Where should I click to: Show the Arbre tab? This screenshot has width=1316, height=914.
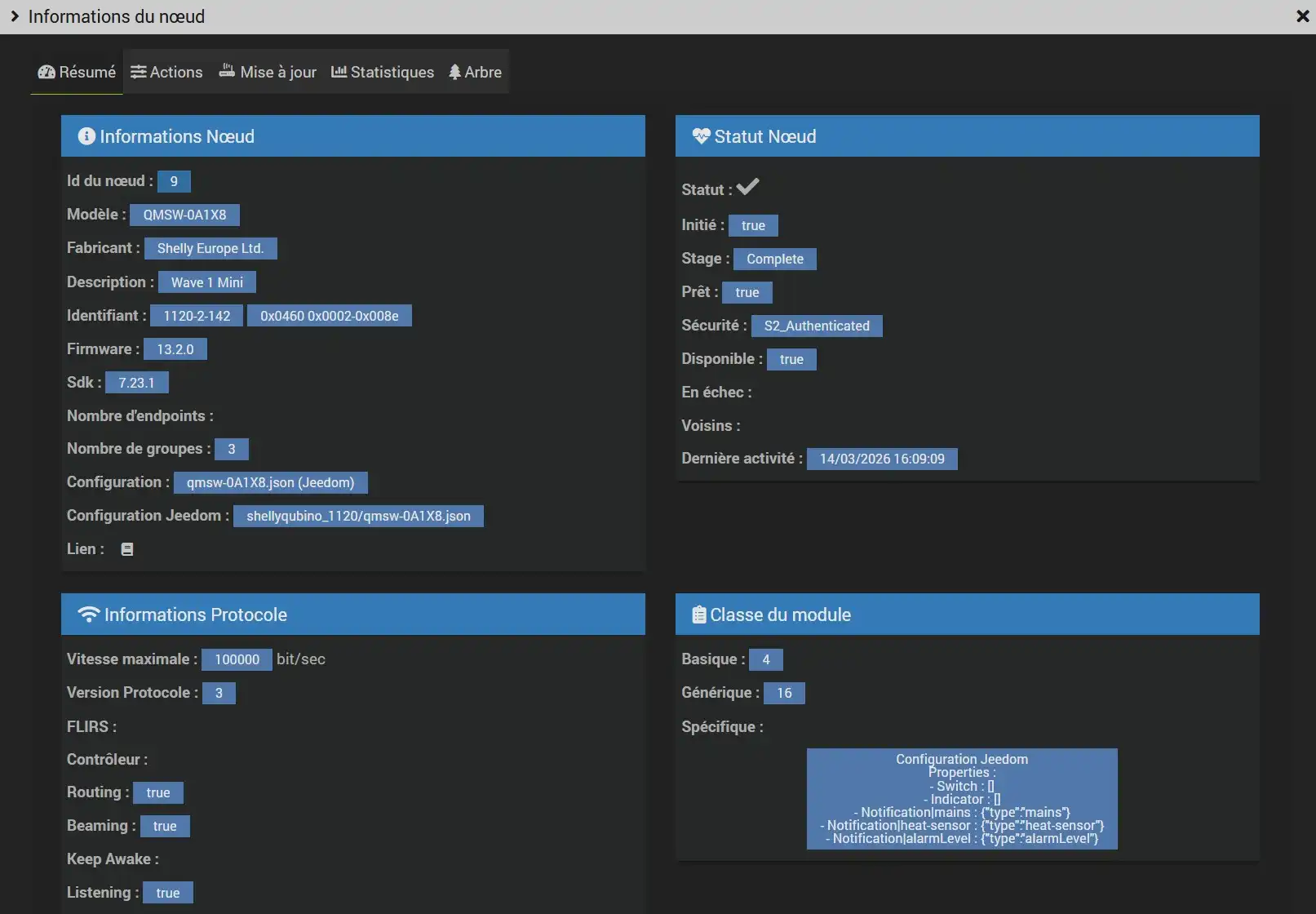[x=475, y=72]
